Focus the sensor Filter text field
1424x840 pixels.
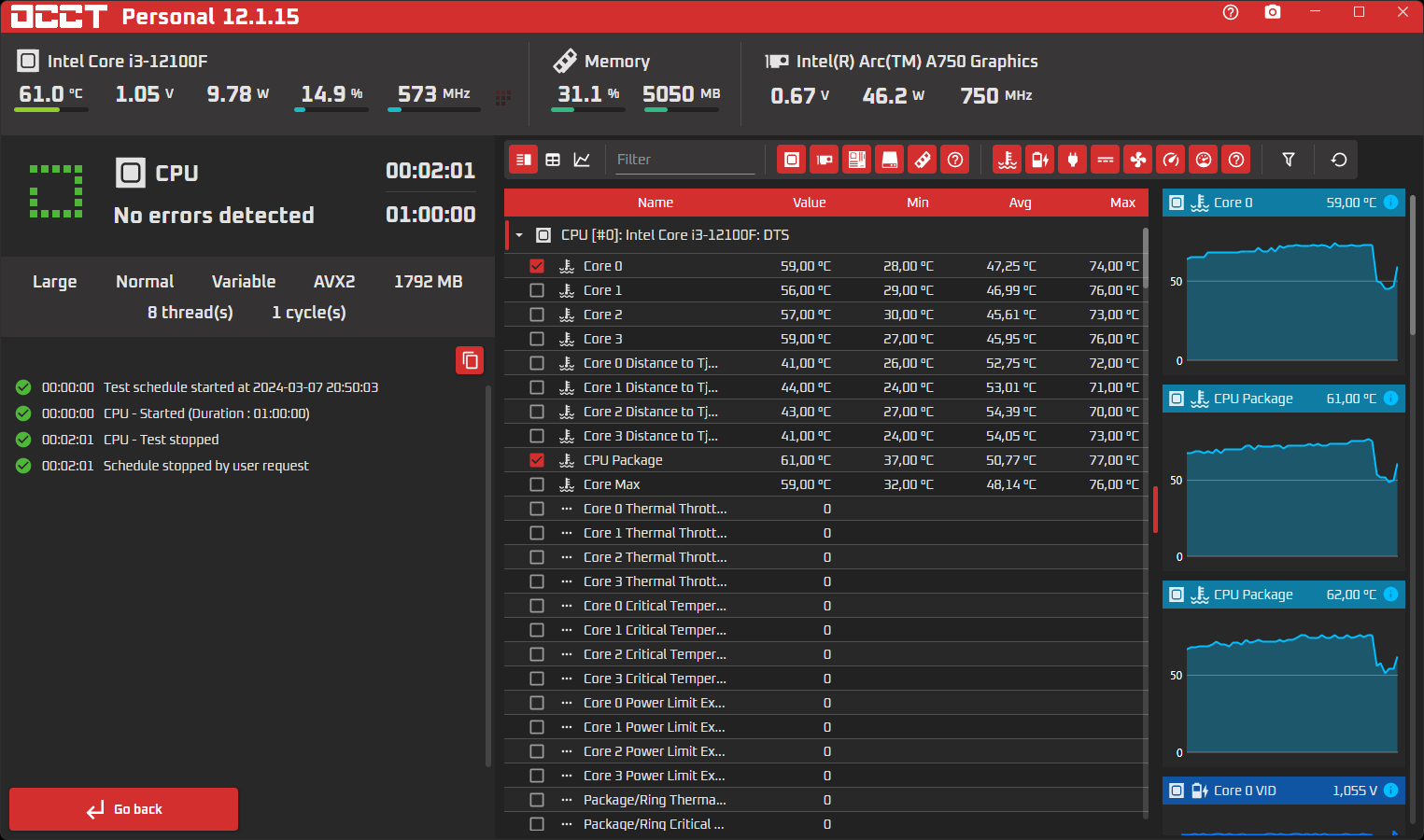(684, 160)
